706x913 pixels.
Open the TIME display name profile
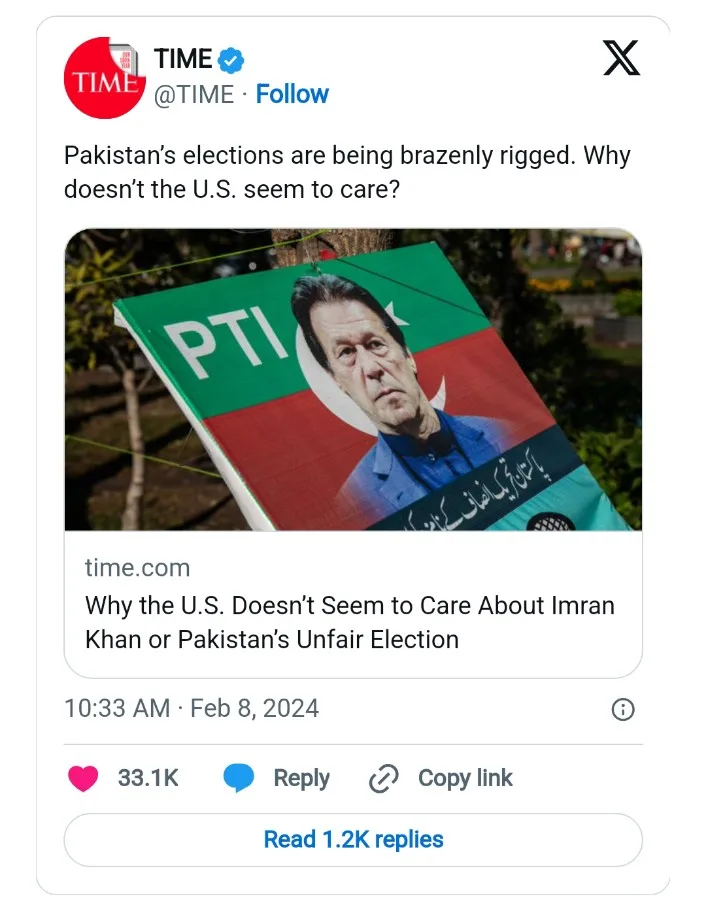pos(183,59)
